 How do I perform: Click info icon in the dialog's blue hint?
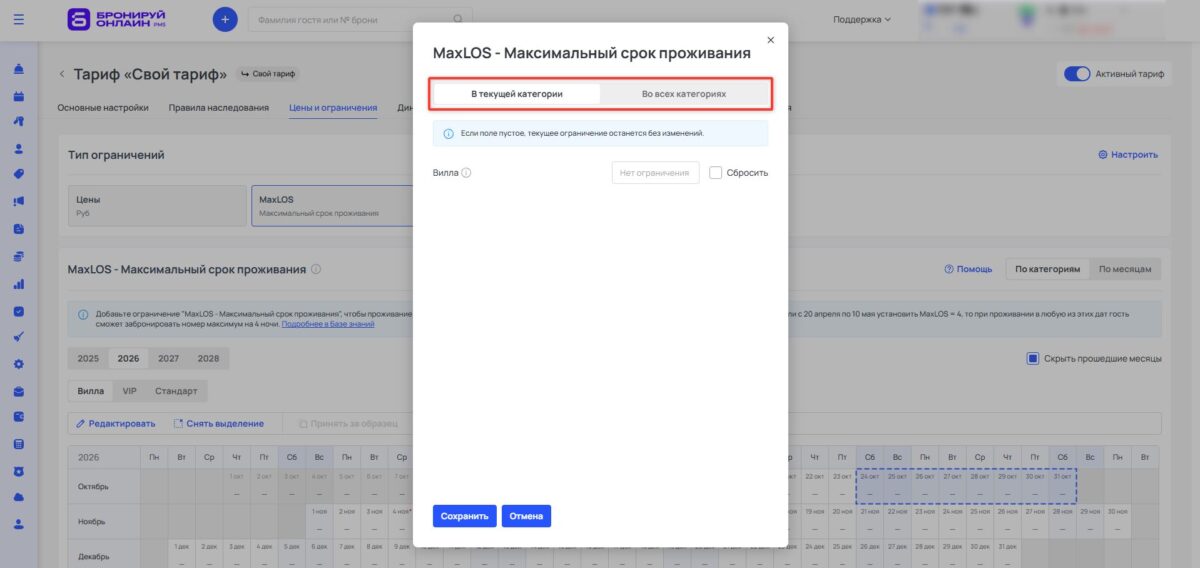449,133
